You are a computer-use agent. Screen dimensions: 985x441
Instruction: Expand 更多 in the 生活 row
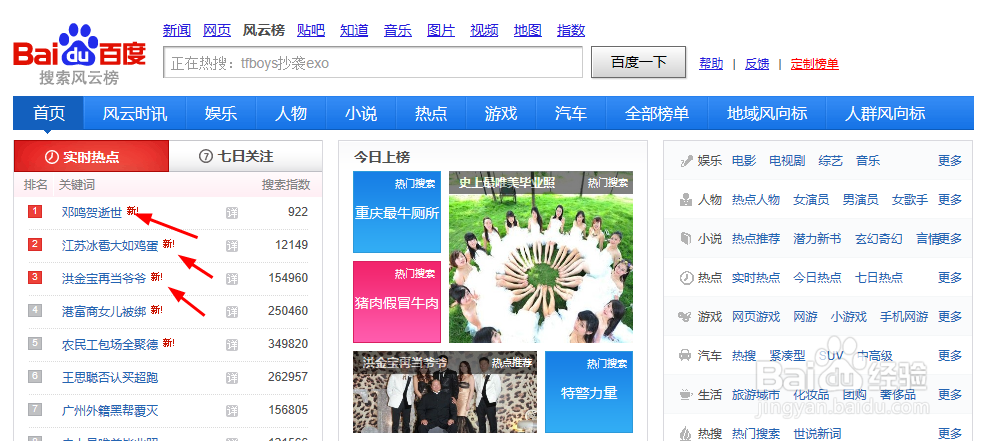pyautogui.click(x=950, y=395)
